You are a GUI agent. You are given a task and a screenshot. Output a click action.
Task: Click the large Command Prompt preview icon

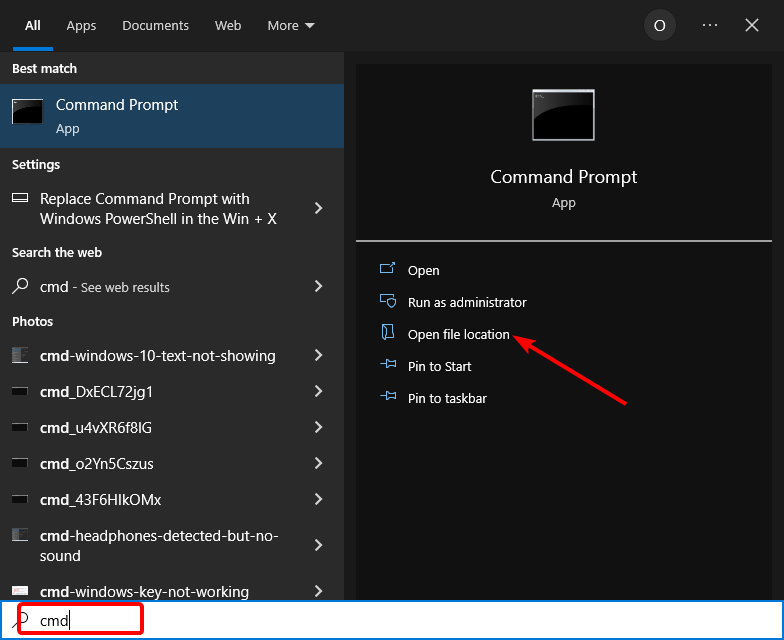(564, 115)
